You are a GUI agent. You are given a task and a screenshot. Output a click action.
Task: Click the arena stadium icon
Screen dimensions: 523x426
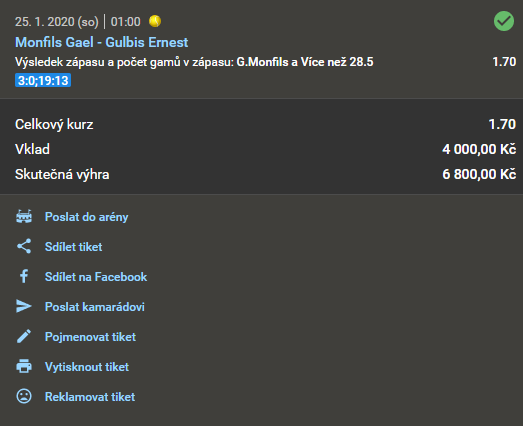(24, 217)
